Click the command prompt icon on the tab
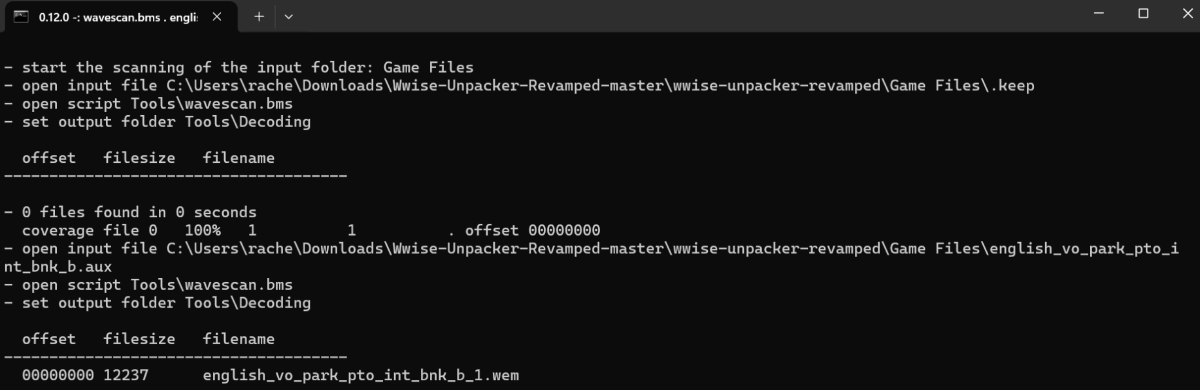Viewport: 1200px width, 390px height. pos(20,16)
